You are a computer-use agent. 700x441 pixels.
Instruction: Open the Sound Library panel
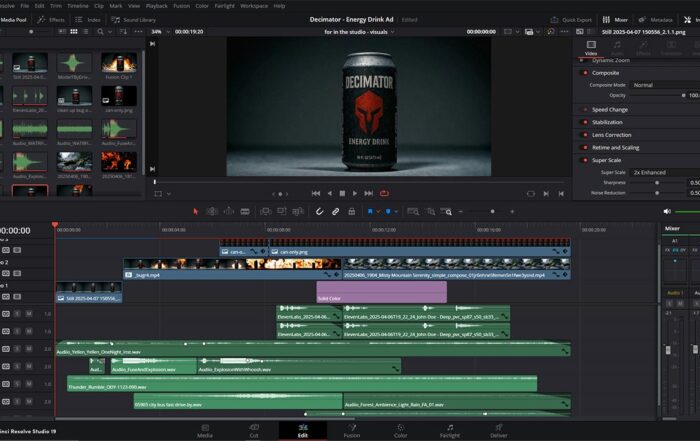[133, 20]
